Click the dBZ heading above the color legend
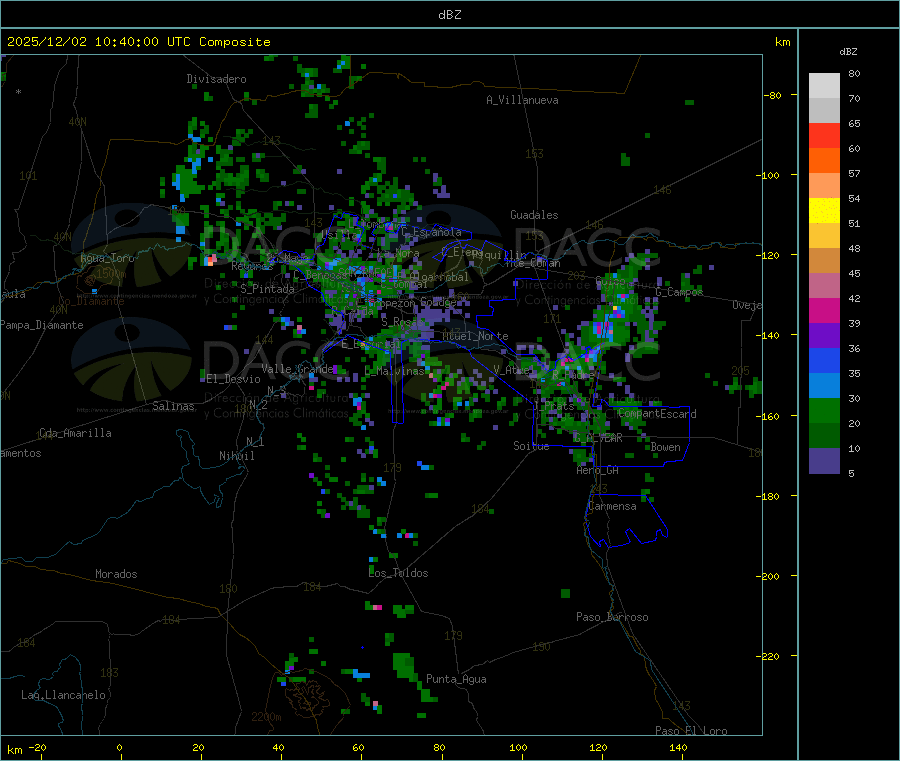Screen dimensions: 900x761 (x=848, y=52)
